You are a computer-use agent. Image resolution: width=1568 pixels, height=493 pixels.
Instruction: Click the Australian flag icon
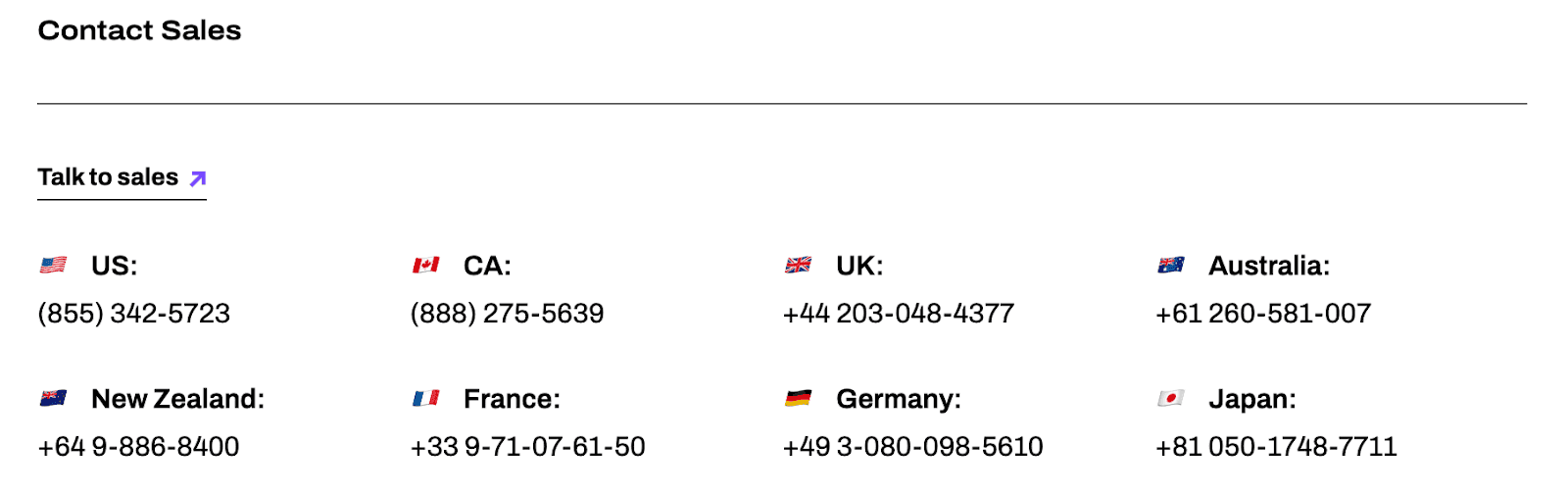pyautogui.click(x=1170, y=265)
